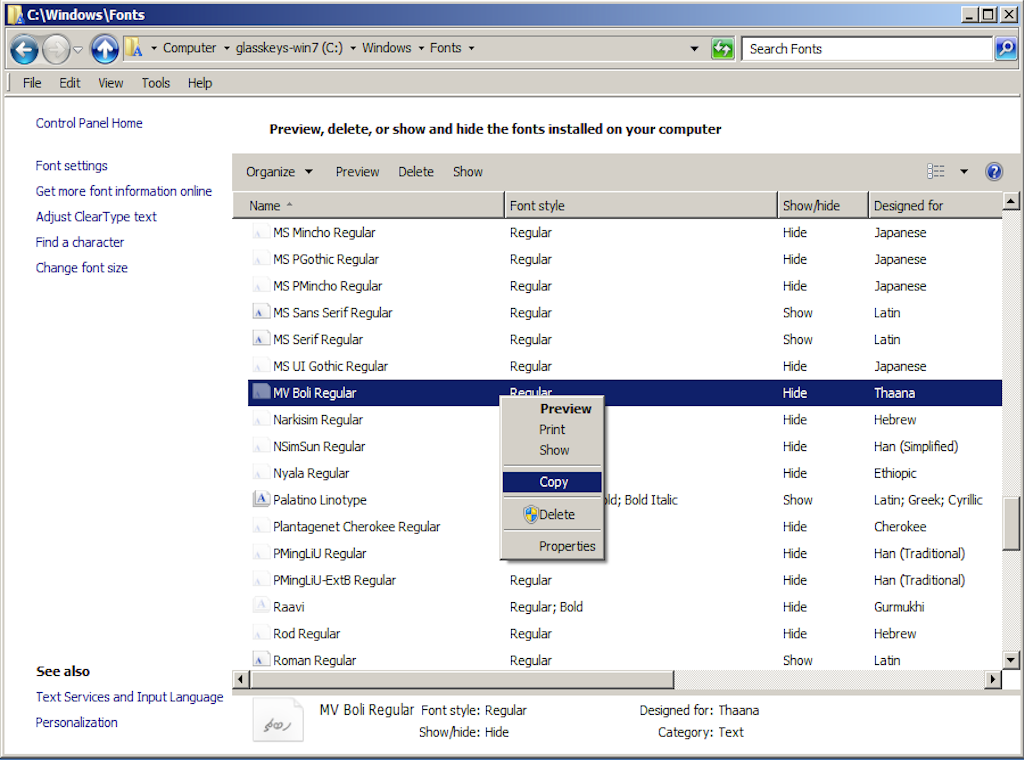Open the view options dropdown arrow

click(x=964, y=172)
